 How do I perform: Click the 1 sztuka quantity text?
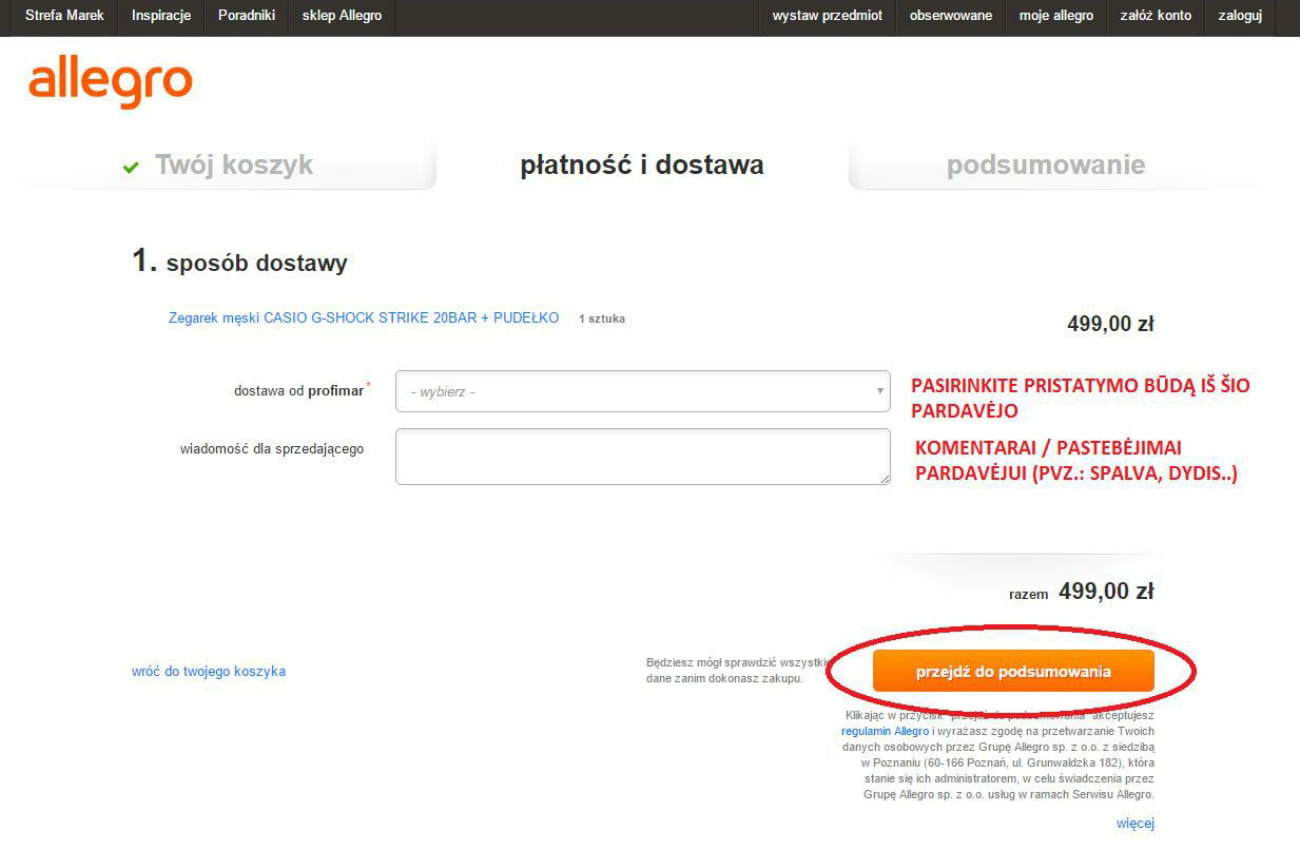[x=602, y=319]
